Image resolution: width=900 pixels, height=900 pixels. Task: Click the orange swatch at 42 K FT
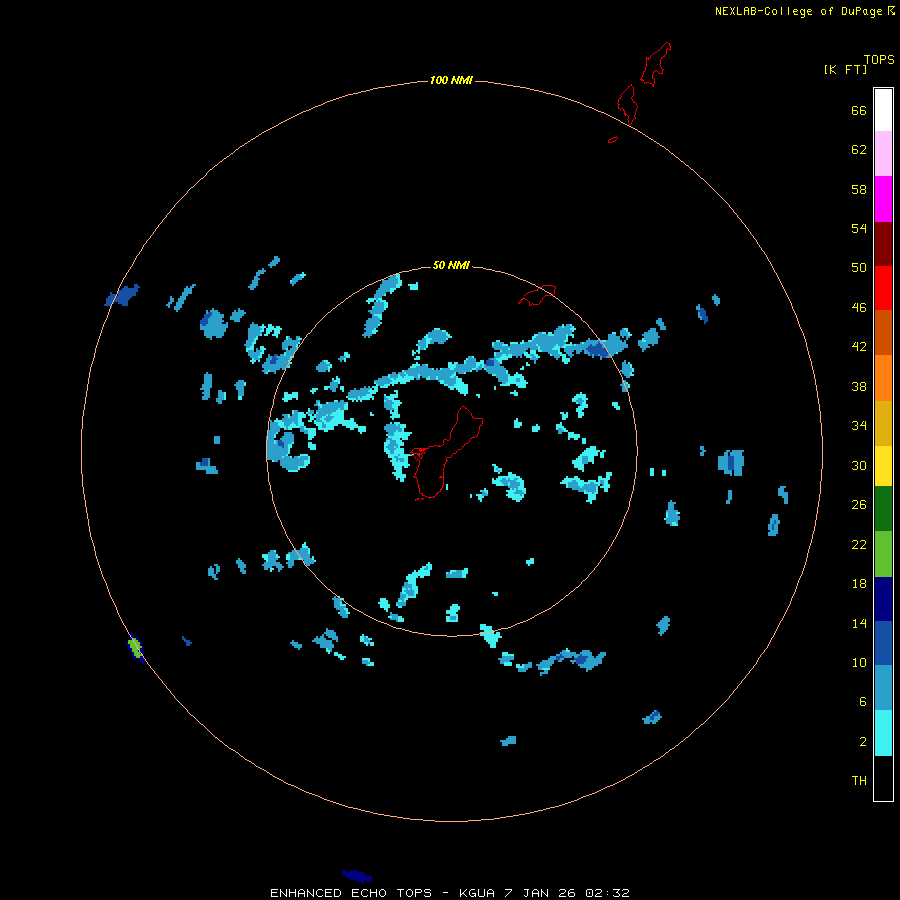(x=883, y=377)
